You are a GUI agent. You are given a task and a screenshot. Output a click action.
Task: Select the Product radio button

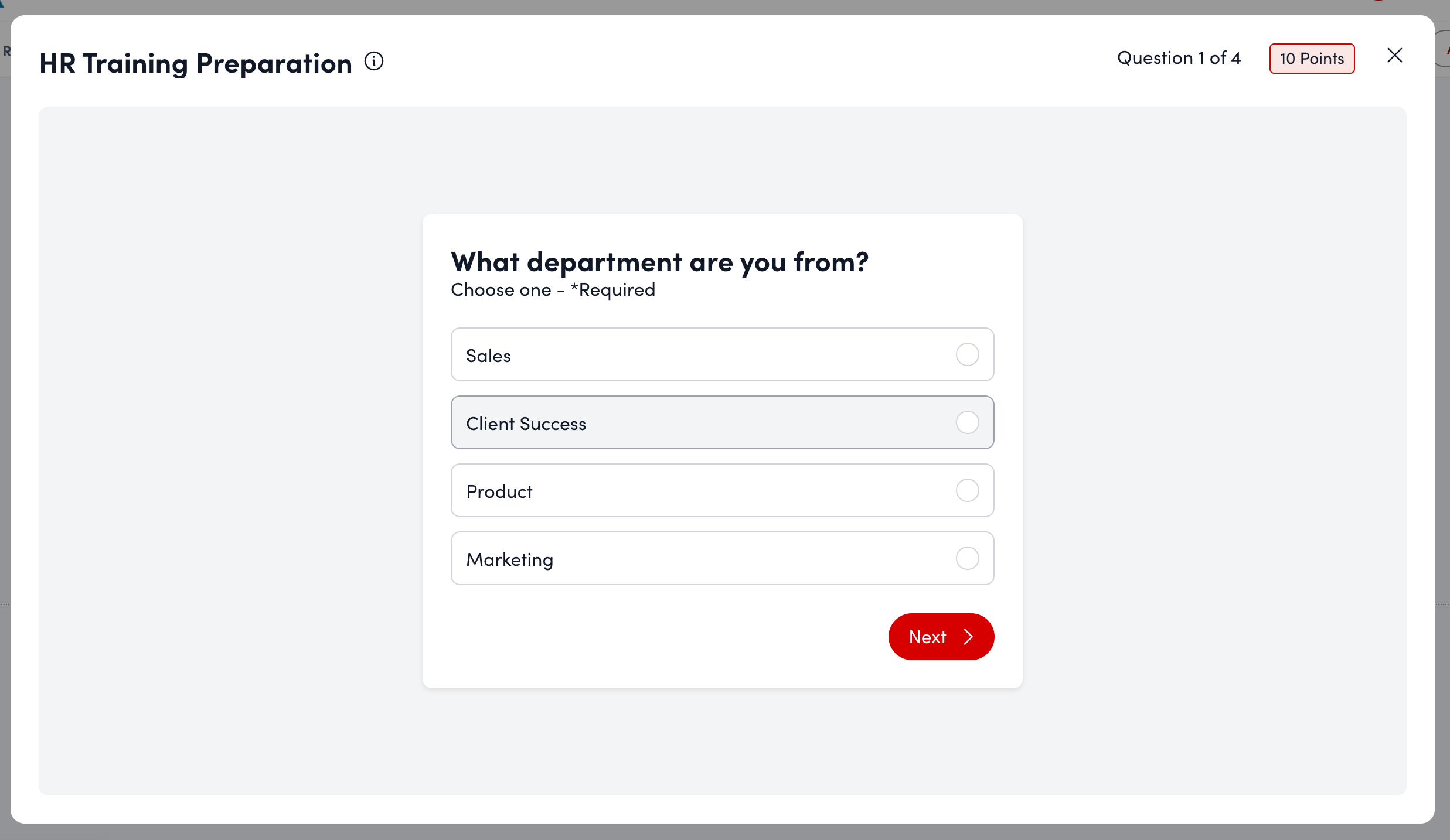(x=966, y=490)
